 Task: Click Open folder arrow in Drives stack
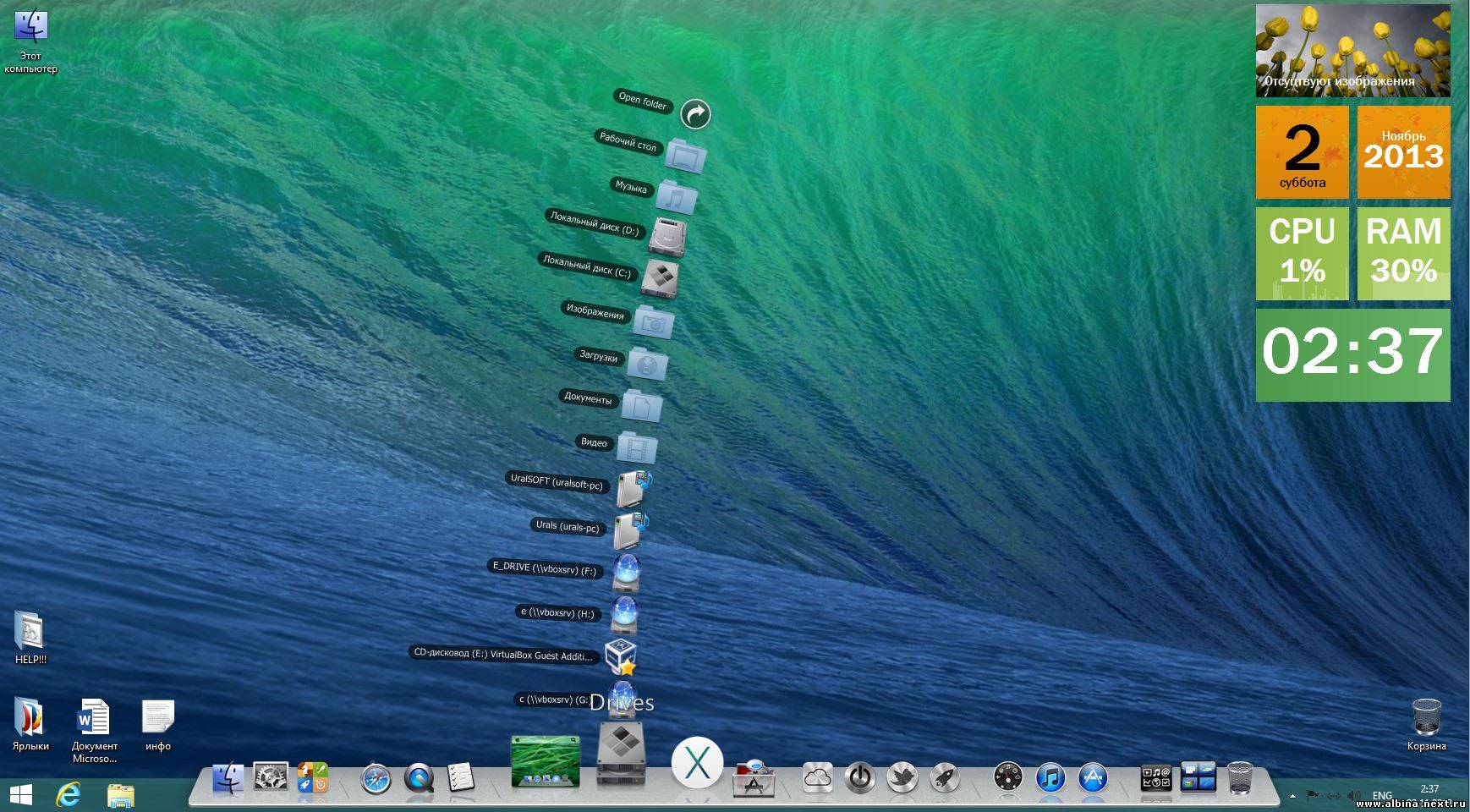[x=695, y=113]
